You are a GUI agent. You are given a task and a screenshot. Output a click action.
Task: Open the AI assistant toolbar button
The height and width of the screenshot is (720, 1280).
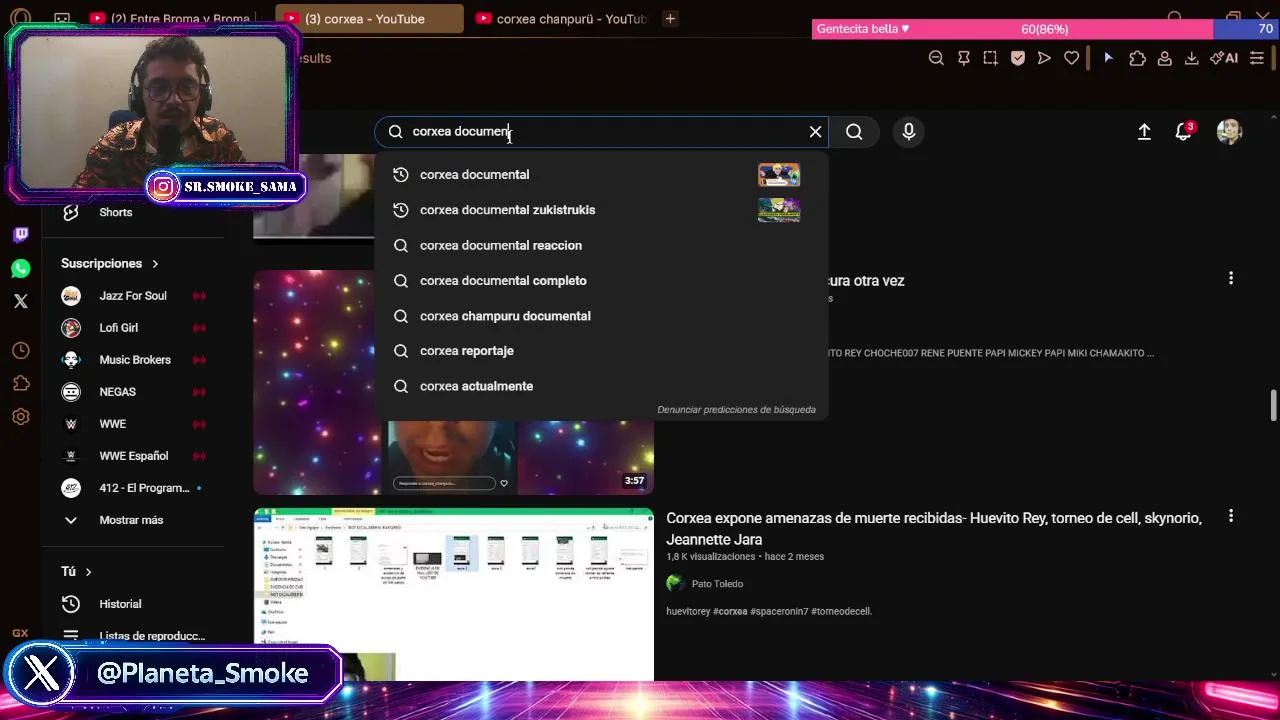click(1224, 58)
